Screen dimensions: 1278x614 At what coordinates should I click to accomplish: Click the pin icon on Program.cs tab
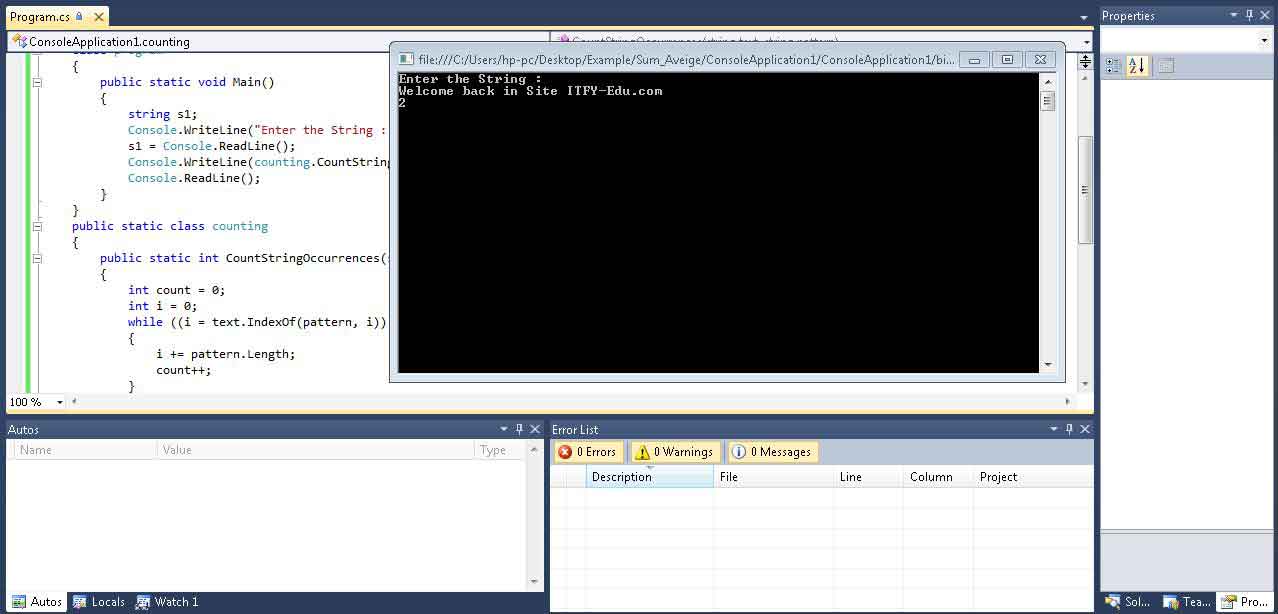pyautogui.click(x=80, y=17)
